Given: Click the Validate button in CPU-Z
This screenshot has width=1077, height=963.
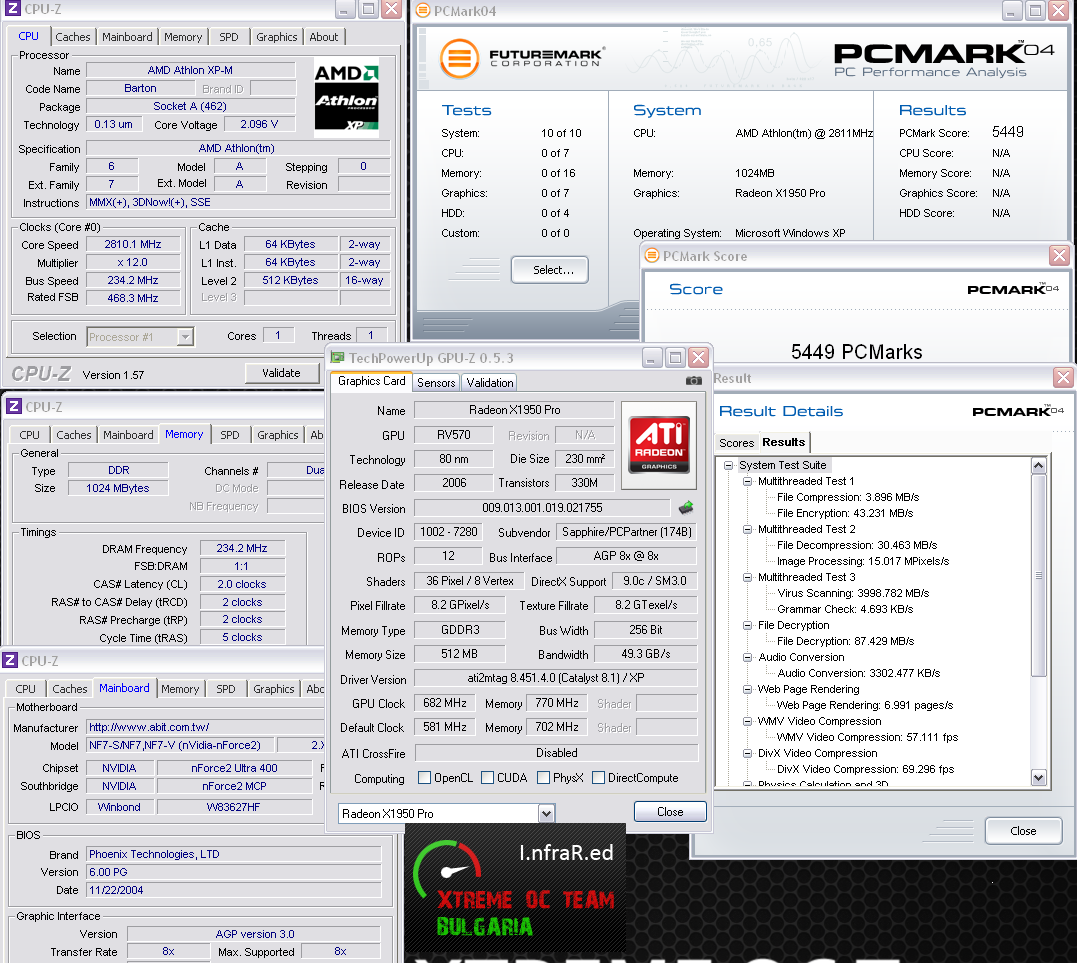Looking at the screenshot, I should (282, 373).
